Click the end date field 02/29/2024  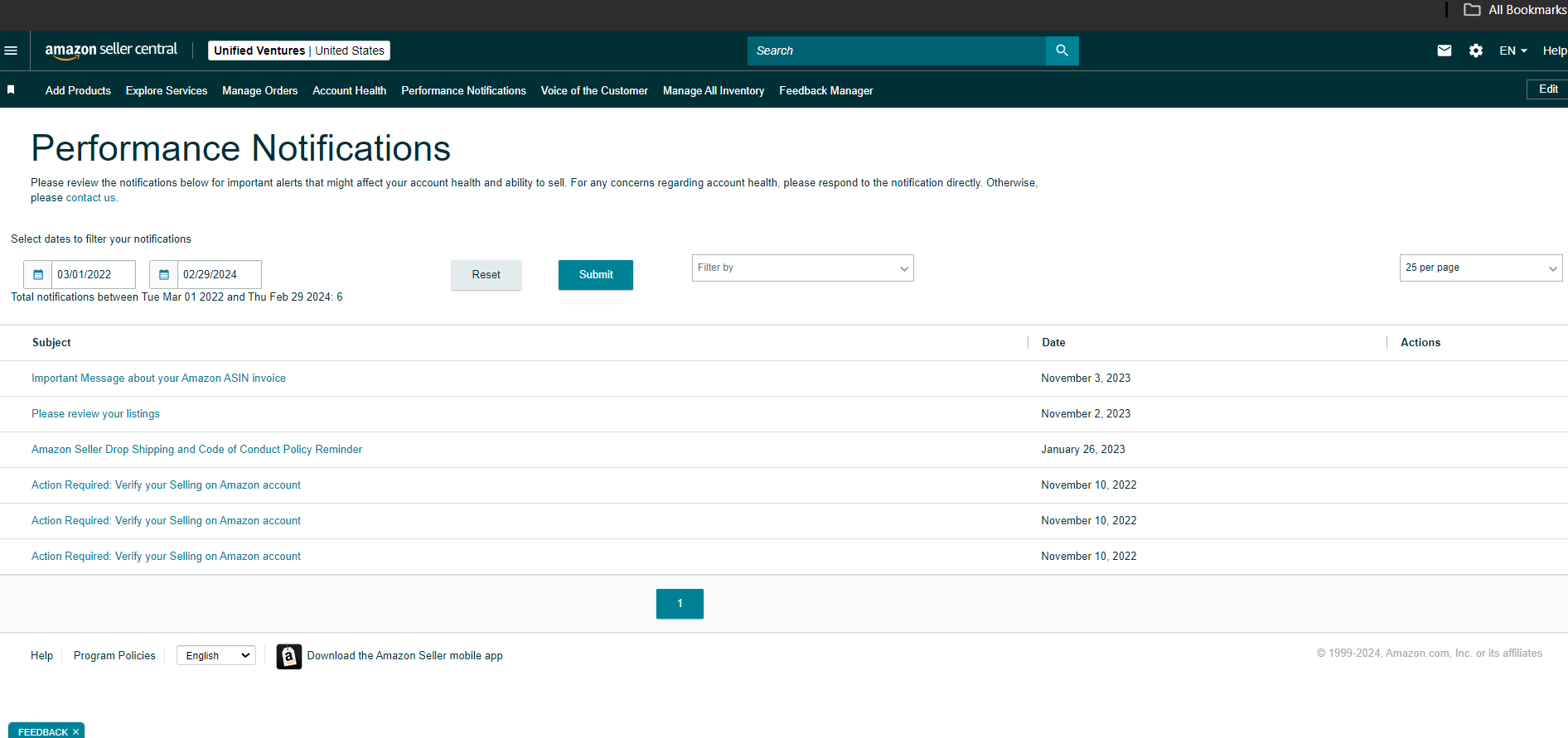pos(220,274)
